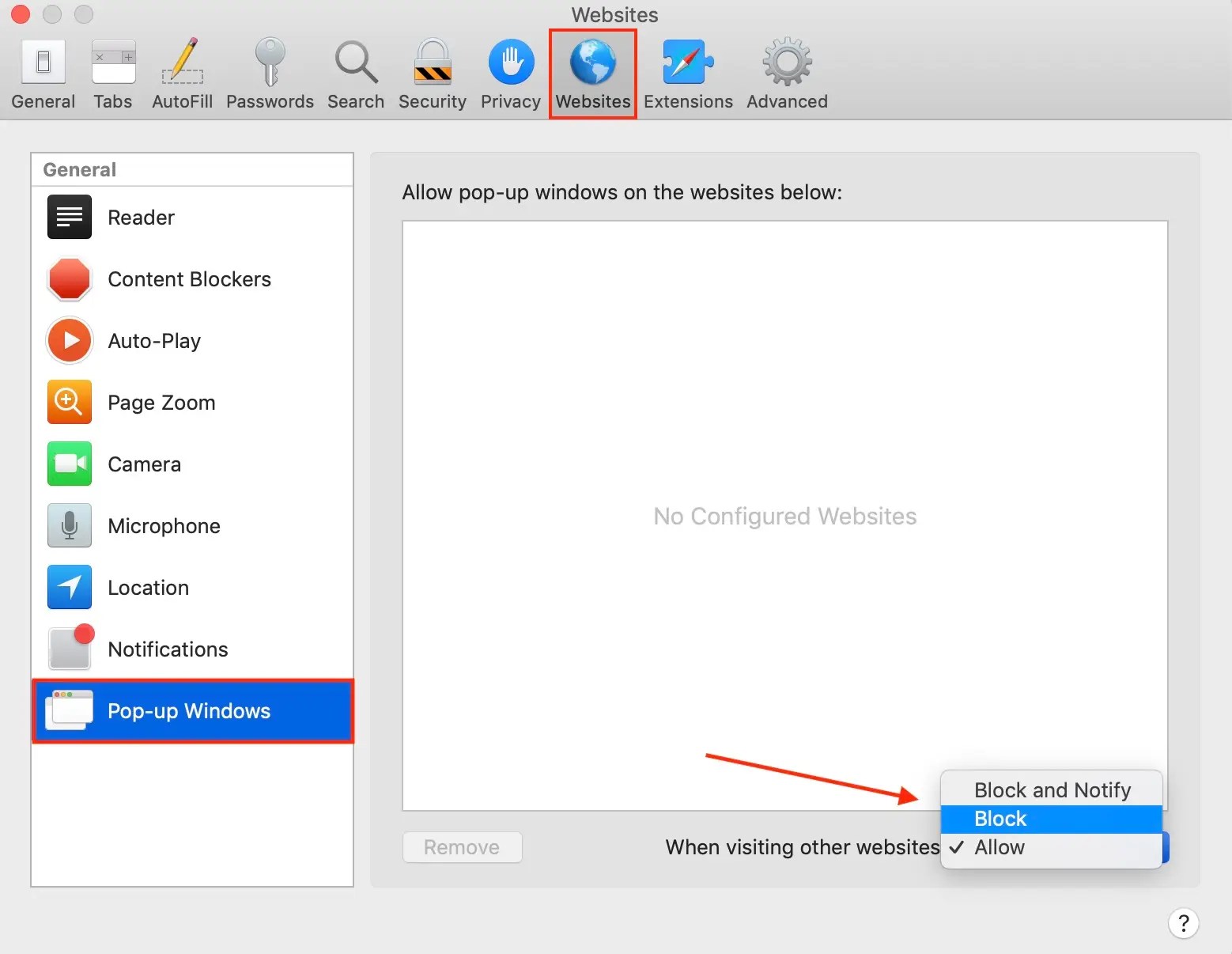Click the Advanced toolbar label
The height and width of the screenshot is (954, 1232).
tap(787, 101)
